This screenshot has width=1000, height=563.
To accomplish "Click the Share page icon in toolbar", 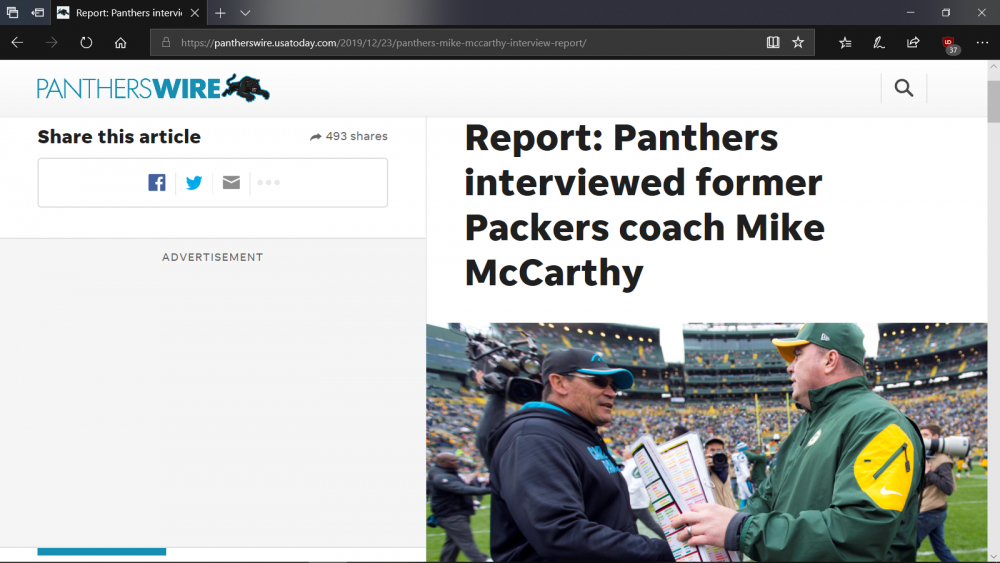I will [913, 43].
